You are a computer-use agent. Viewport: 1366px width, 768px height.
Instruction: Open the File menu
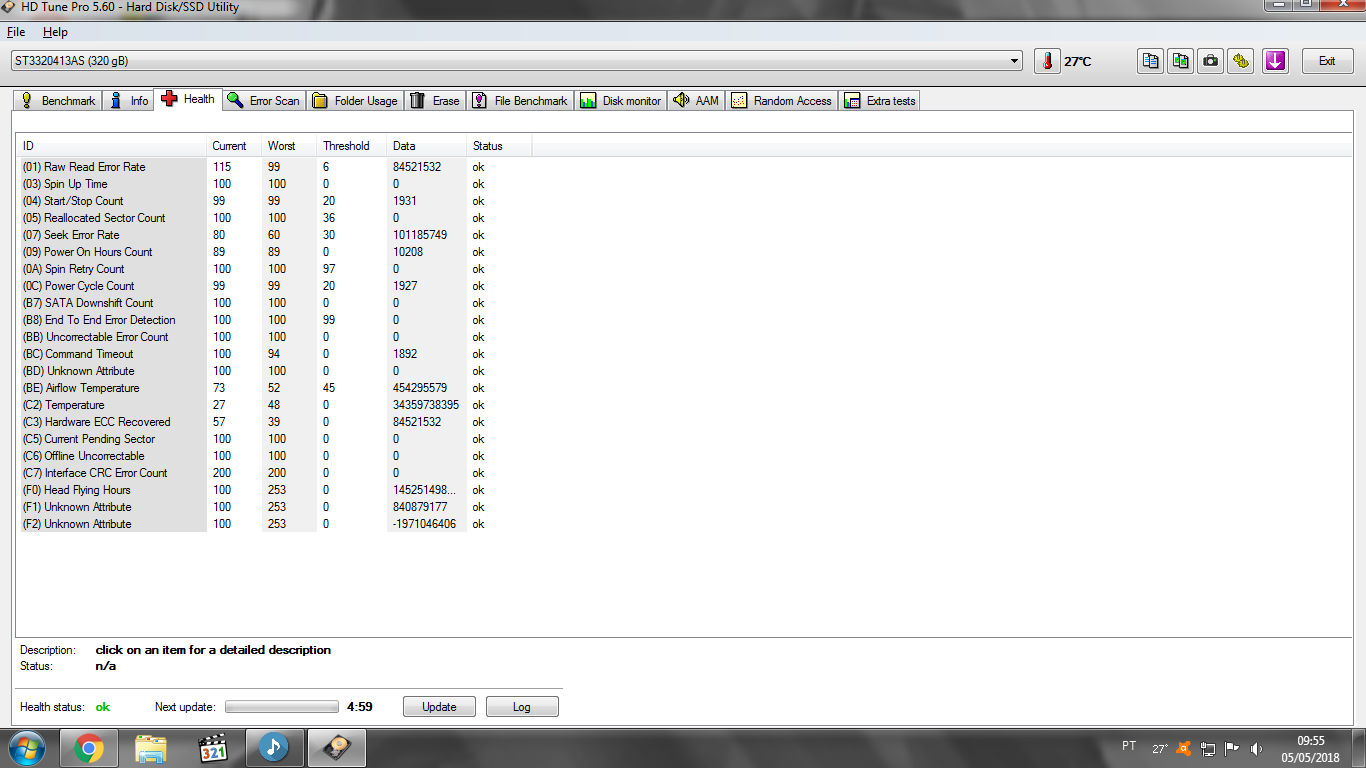point(16,32)
